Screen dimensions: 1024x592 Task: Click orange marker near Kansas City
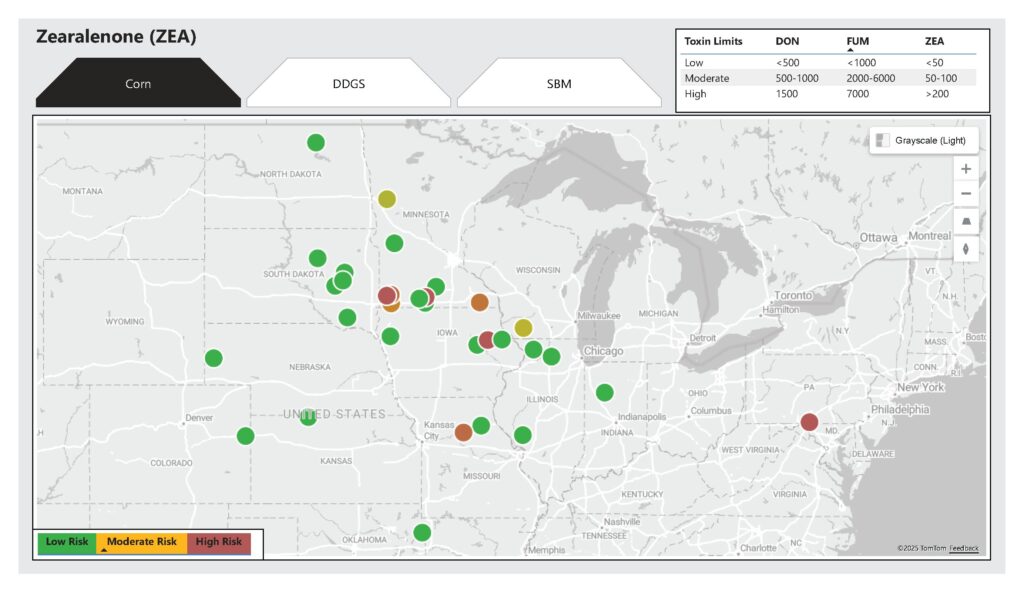(x=463, y=432)
